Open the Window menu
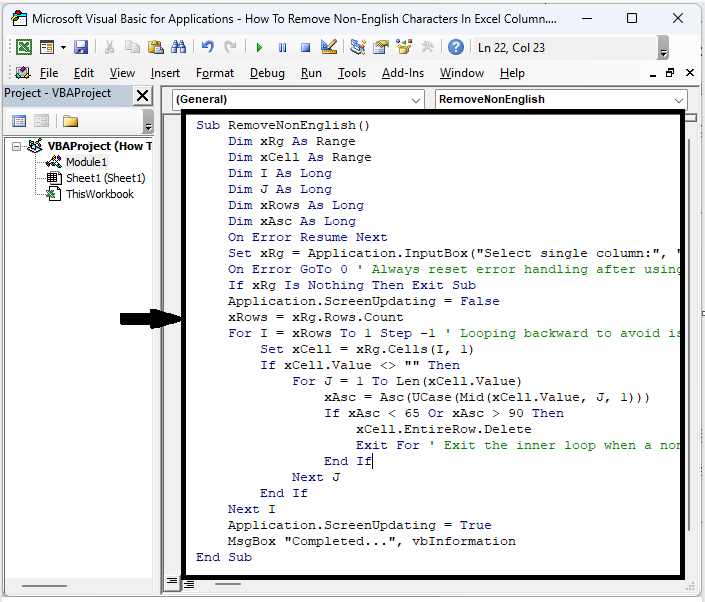 point(462,73)
